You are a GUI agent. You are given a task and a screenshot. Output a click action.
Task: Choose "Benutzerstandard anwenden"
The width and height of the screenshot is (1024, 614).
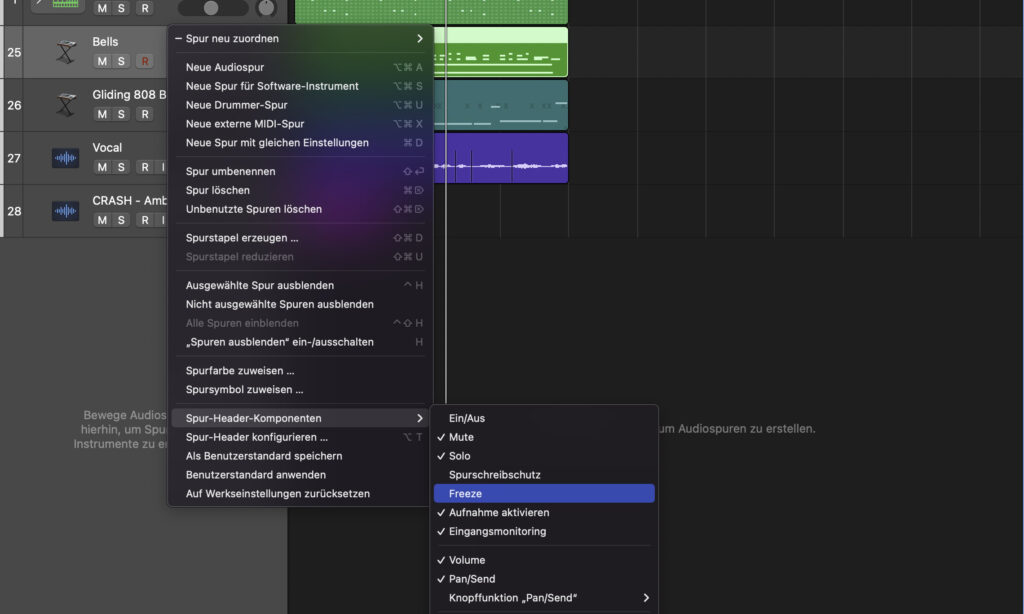[300, 475]
